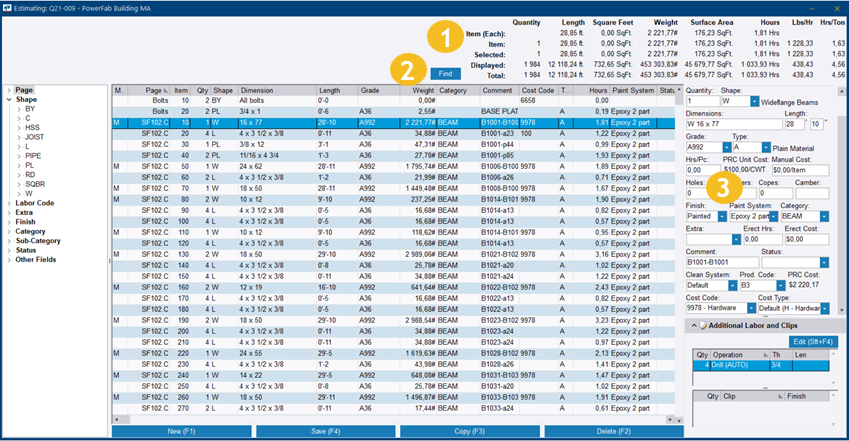The width and height of the screenshot is (849, 441).
Task: Click the New (F1) button
Action: pos(180,432)
